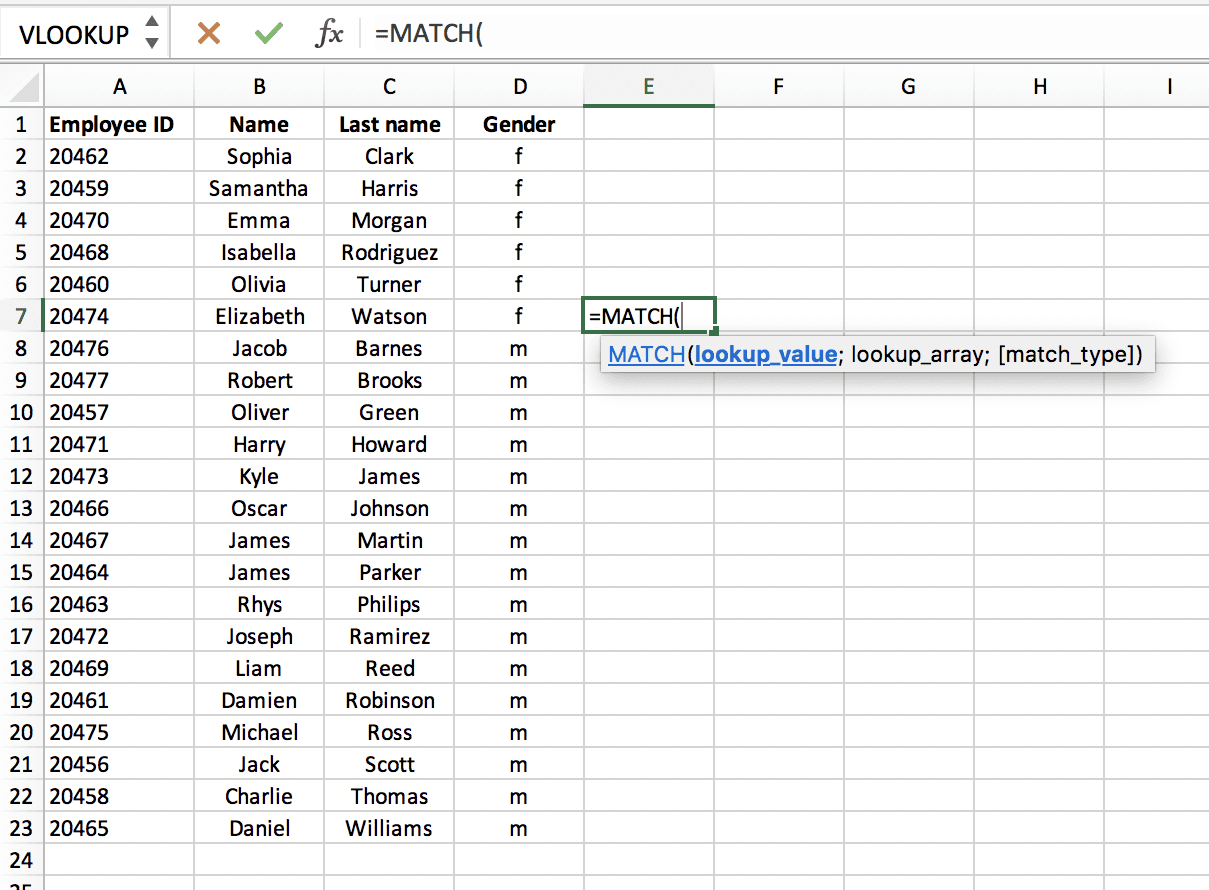This screenshot has width=1209, height=890.
Task: Click the Select All corner above row 1
Action: [x=20, y=87]
